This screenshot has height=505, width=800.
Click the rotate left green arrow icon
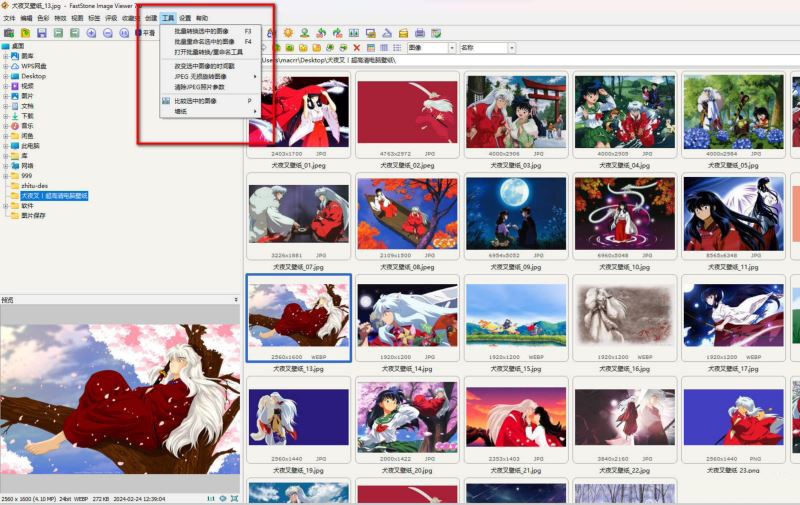click(x=321, y=33)
